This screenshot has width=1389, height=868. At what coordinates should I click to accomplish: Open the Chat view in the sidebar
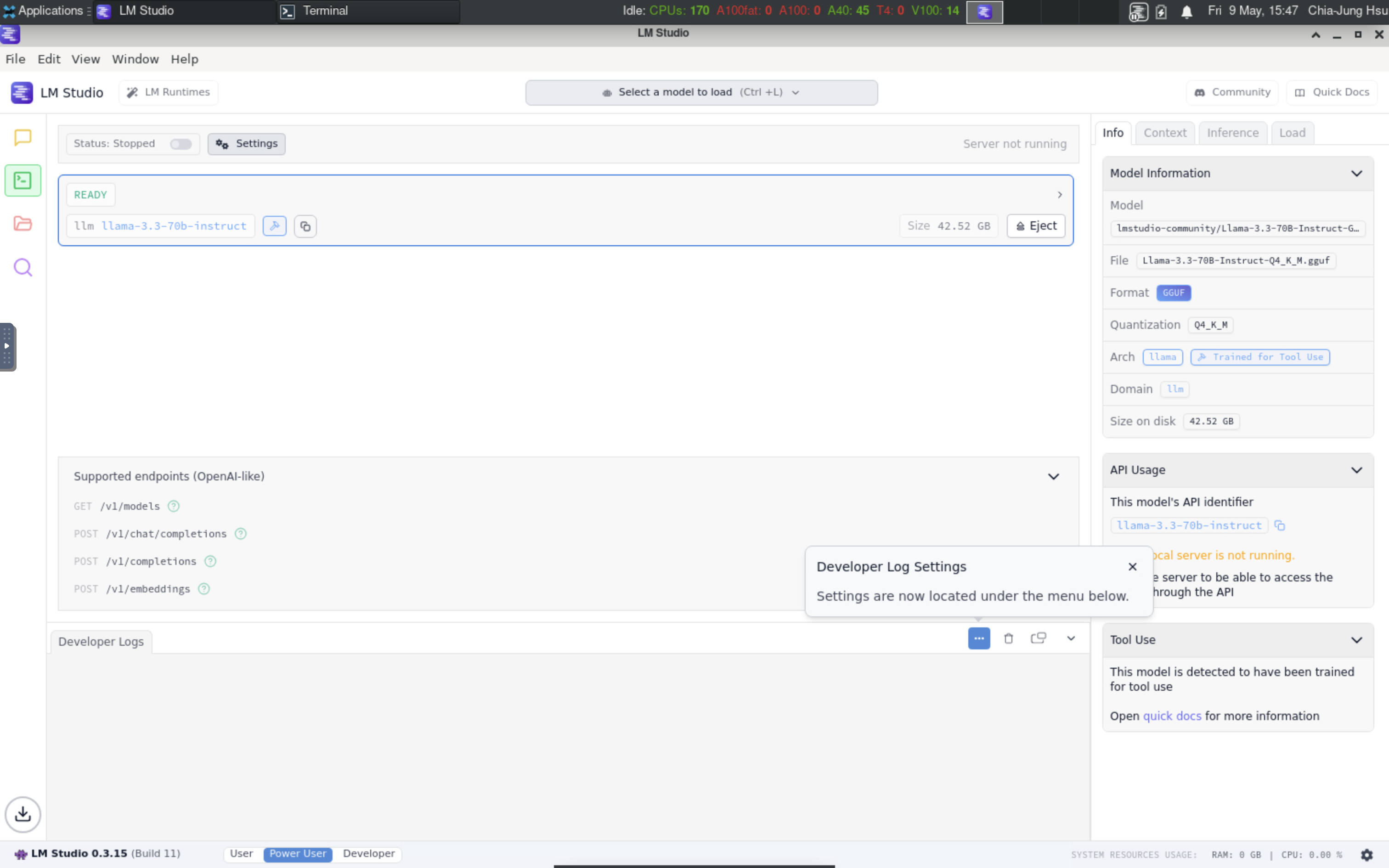point(23,138)
